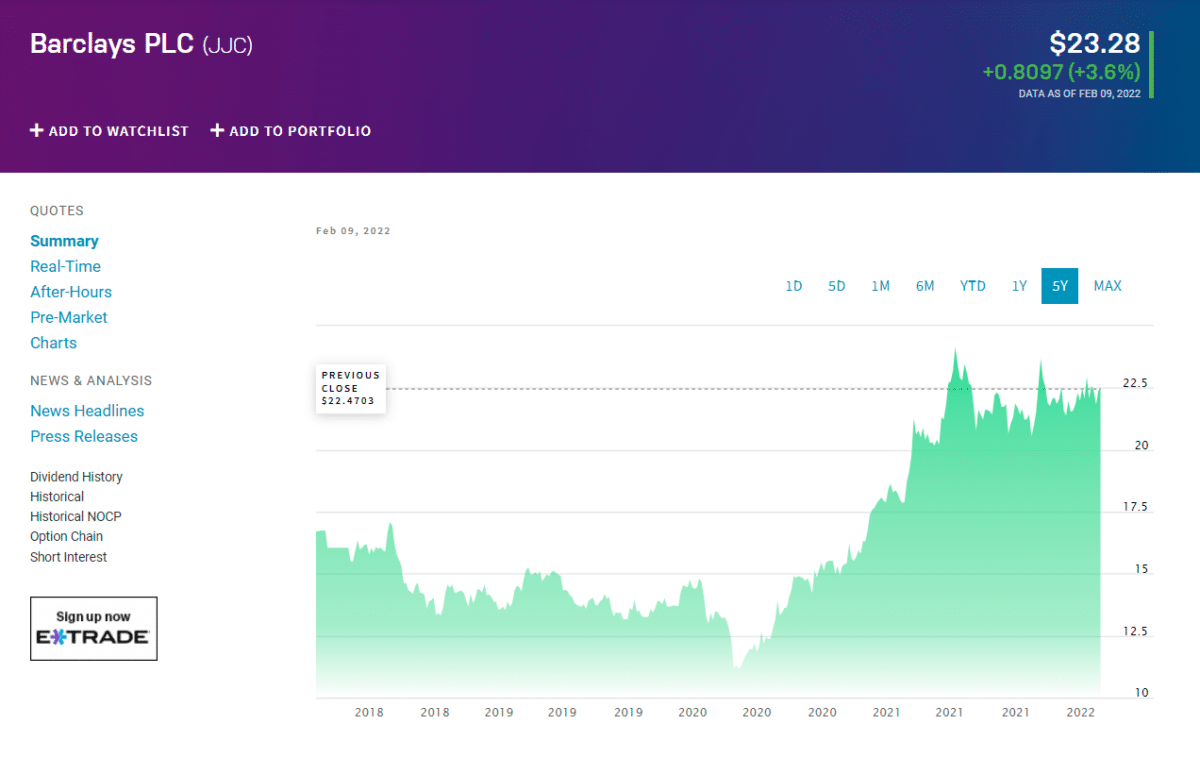Click the Previous Close label on chart
Image resolution: width=1200 pixels, height=758 pixels.
351,389
